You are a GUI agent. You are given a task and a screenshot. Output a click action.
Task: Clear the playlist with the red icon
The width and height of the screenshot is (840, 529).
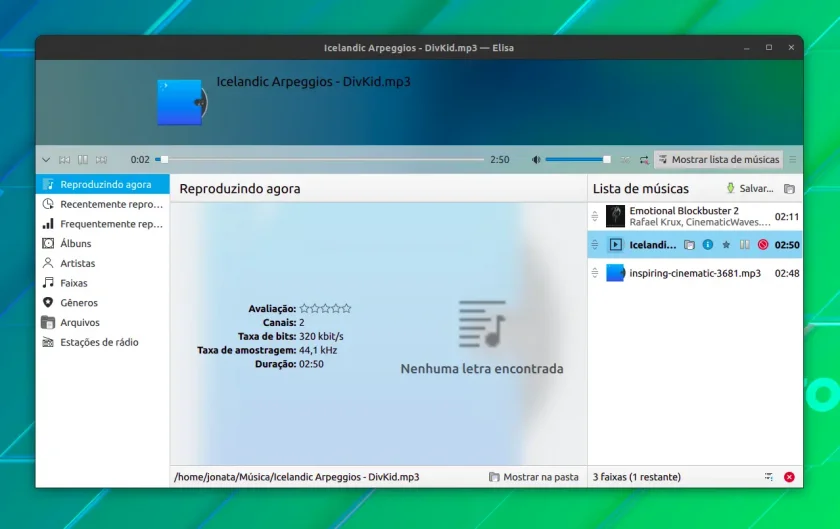pyautogui.click(x=789, y=477)
